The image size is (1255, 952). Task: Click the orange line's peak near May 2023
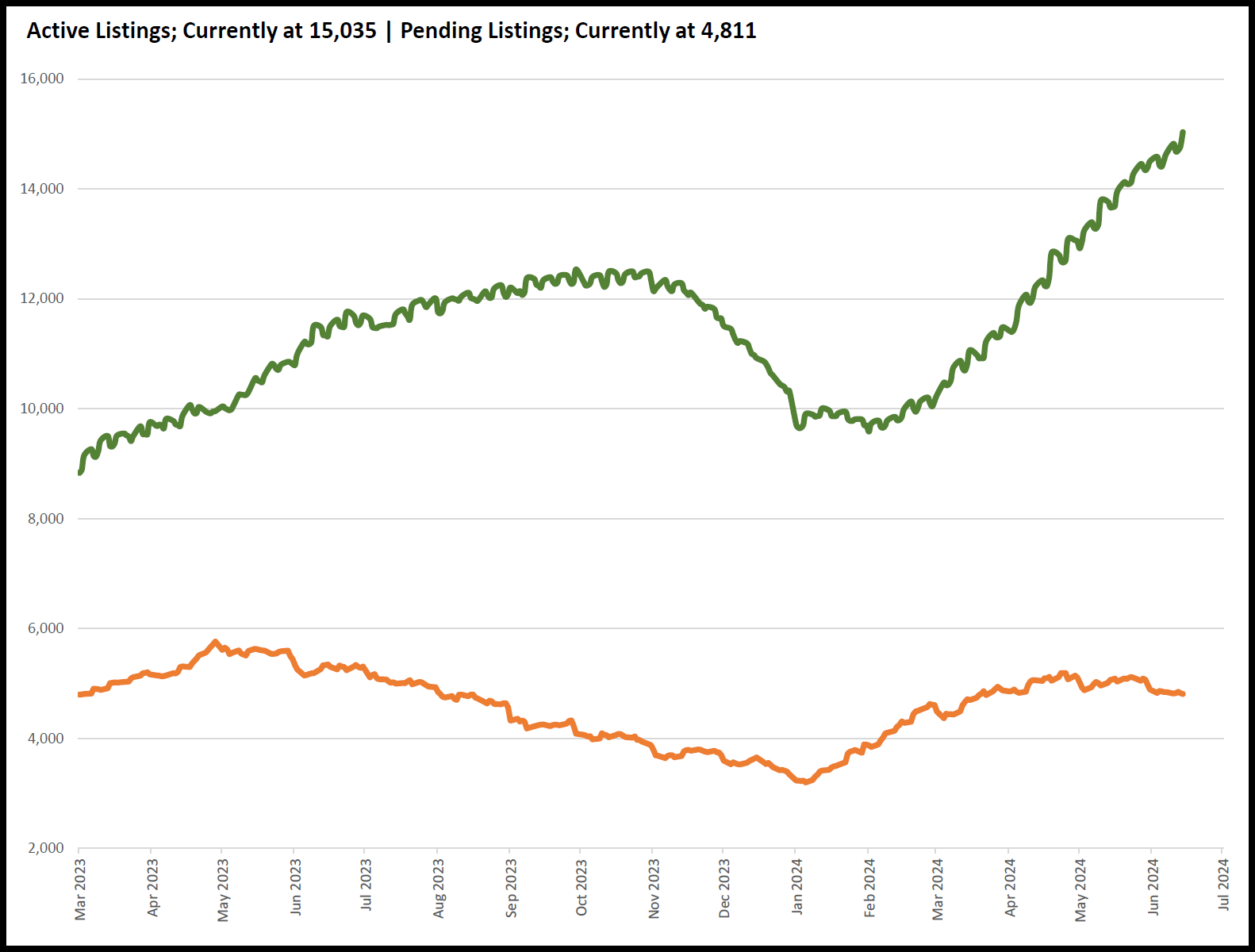pyautogui.click(x=215, y=642)
